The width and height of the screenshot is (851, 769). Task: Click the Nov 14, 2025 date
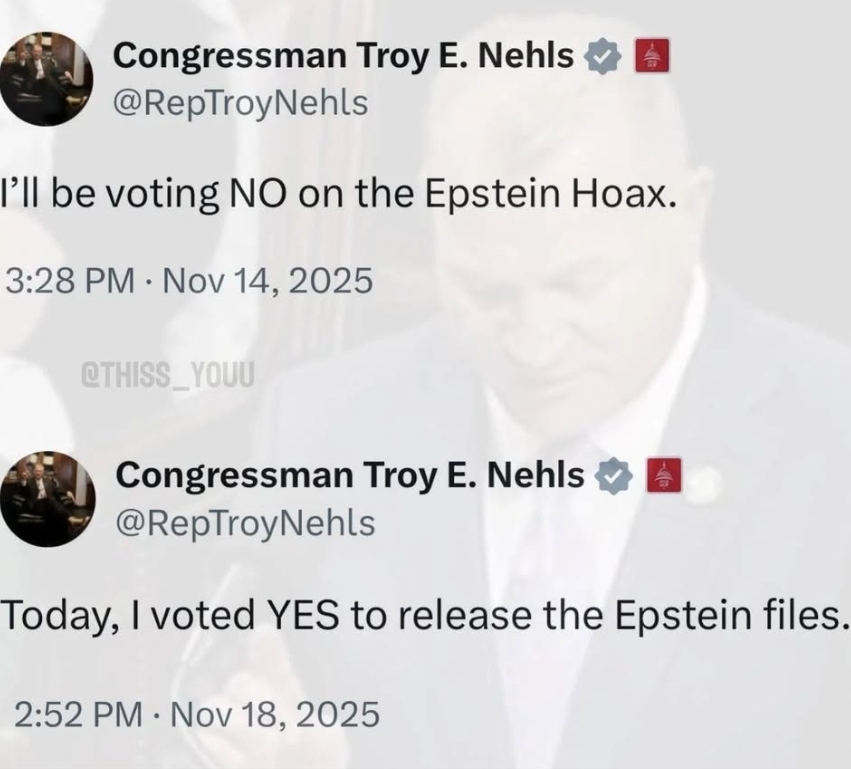(264, 281)
